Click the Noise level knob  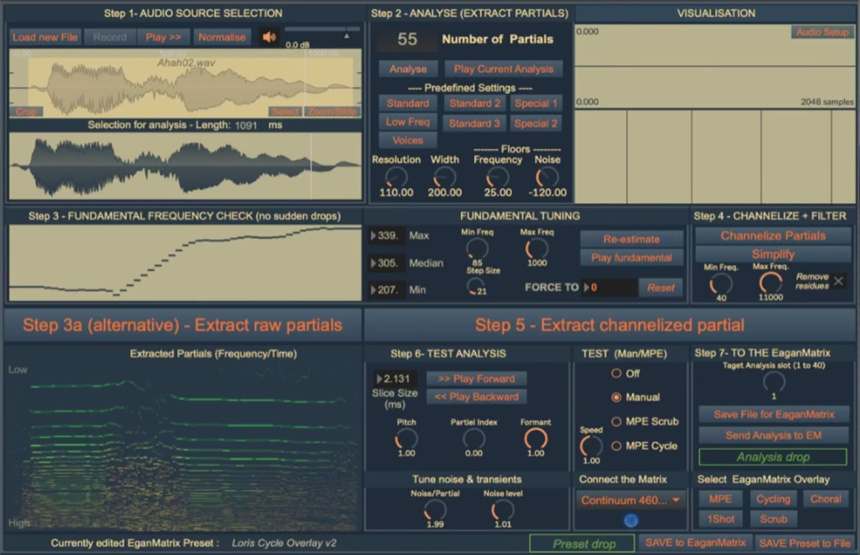[502, 510]
